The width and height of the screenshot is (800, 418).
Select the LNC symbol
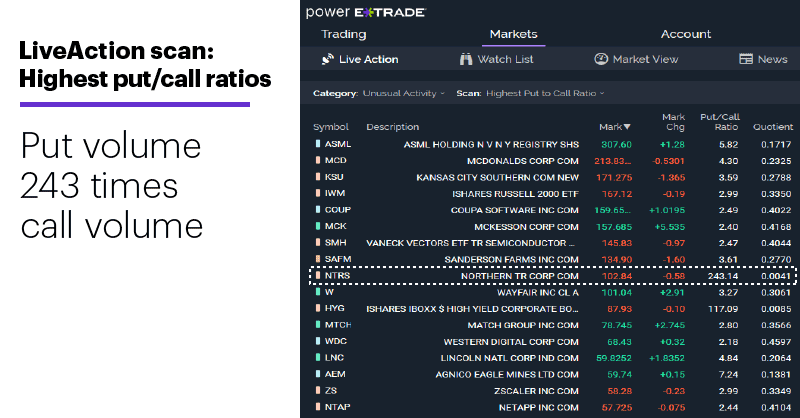pos(334,358)
